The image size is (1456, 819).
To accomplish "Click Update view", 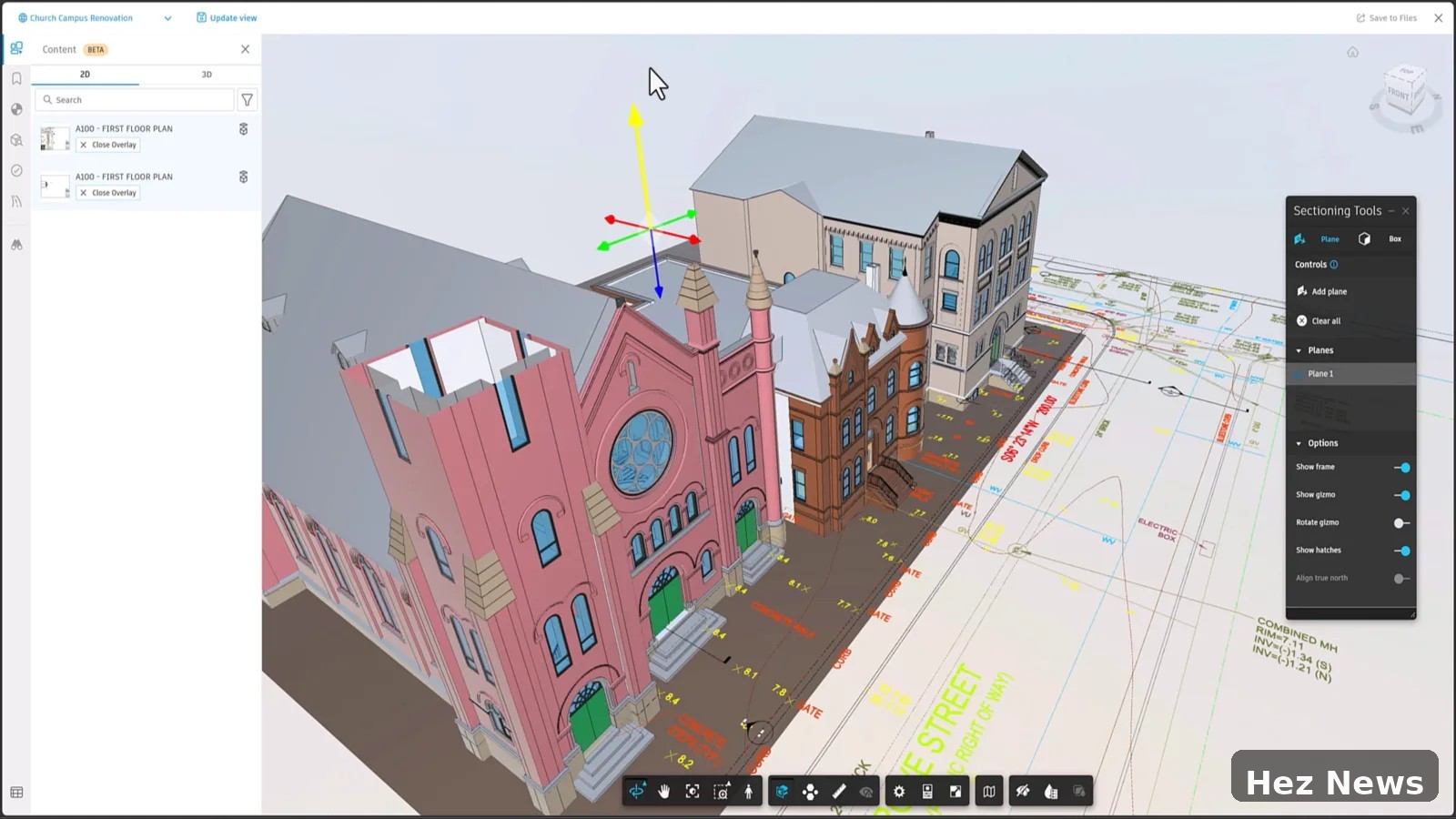I will (227, 18).
